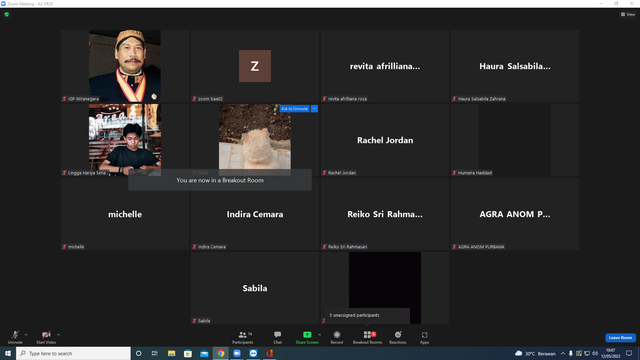Click the weather widget showing 30°C Berawan

pyautogui.click(x=535, y=353)
